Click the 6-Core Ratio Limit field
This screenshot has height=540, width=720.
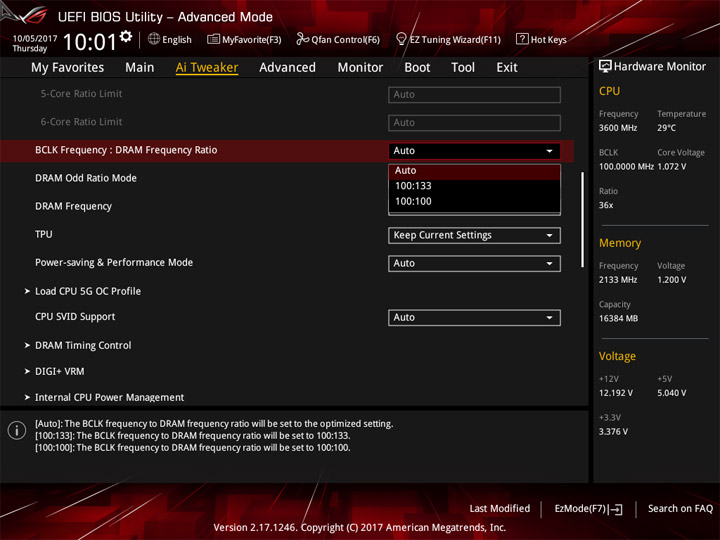(474, 123)
